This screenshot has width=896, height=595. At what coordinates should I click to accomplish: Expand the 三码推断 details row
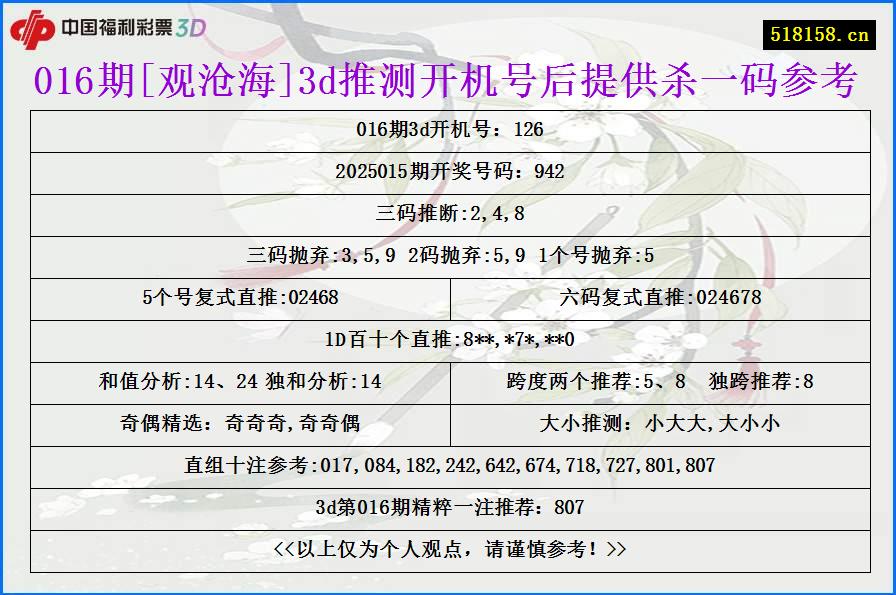coord(448,212)
